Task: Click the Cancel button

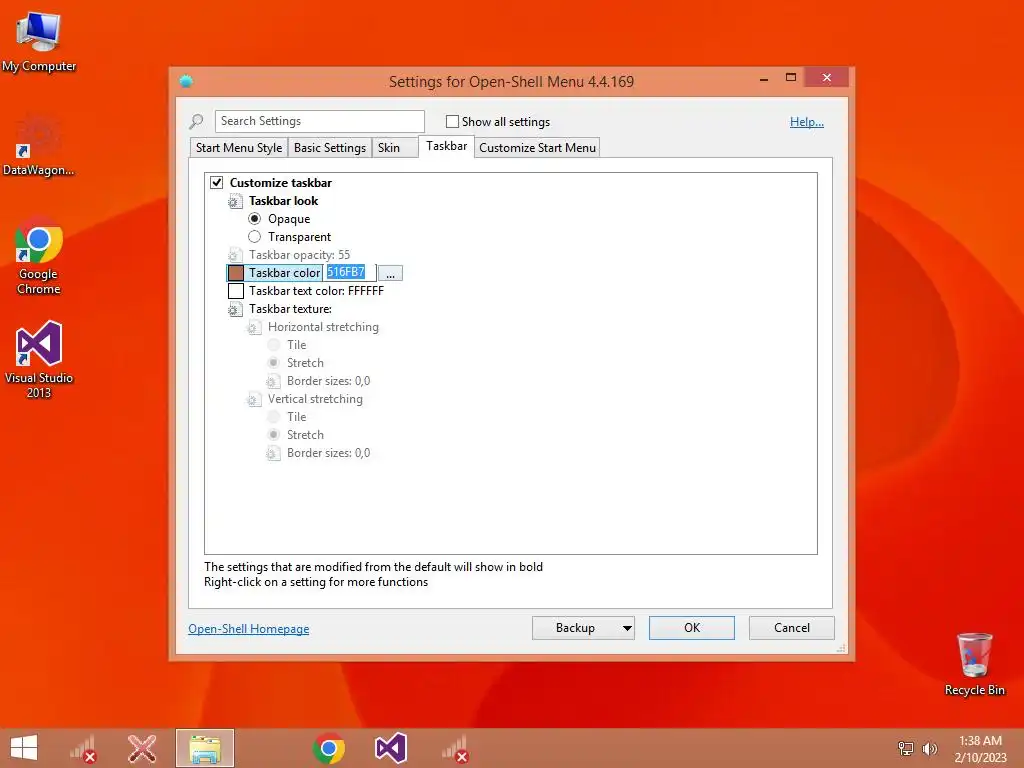Action: pos(792,628)
